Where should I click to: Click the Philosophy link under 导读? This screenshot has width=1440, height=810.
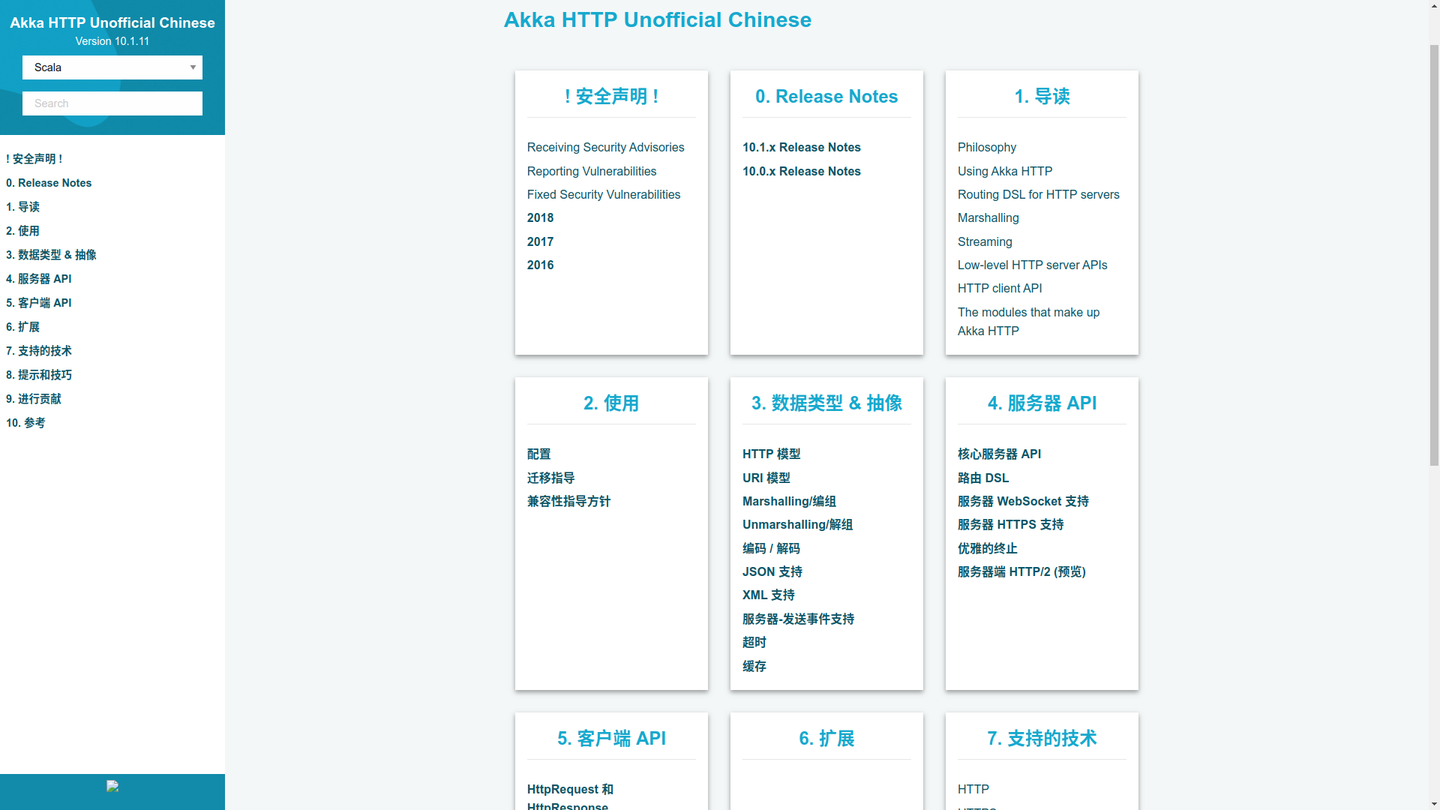pyautogui.click(x=987, y=147)
